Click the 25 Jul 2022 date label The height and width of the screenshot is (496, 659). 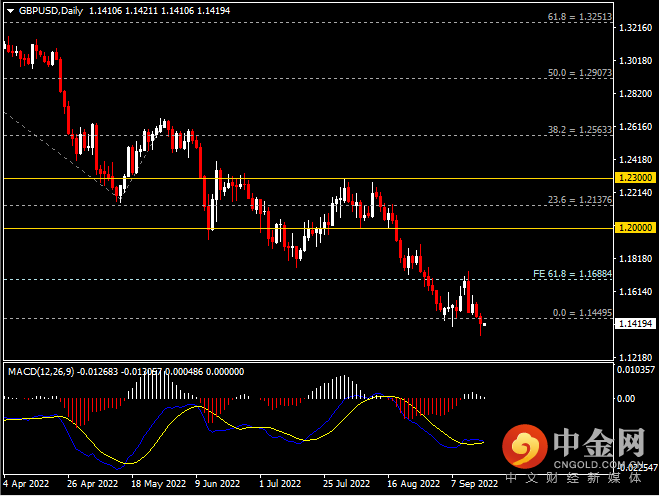tap(346, 484)
